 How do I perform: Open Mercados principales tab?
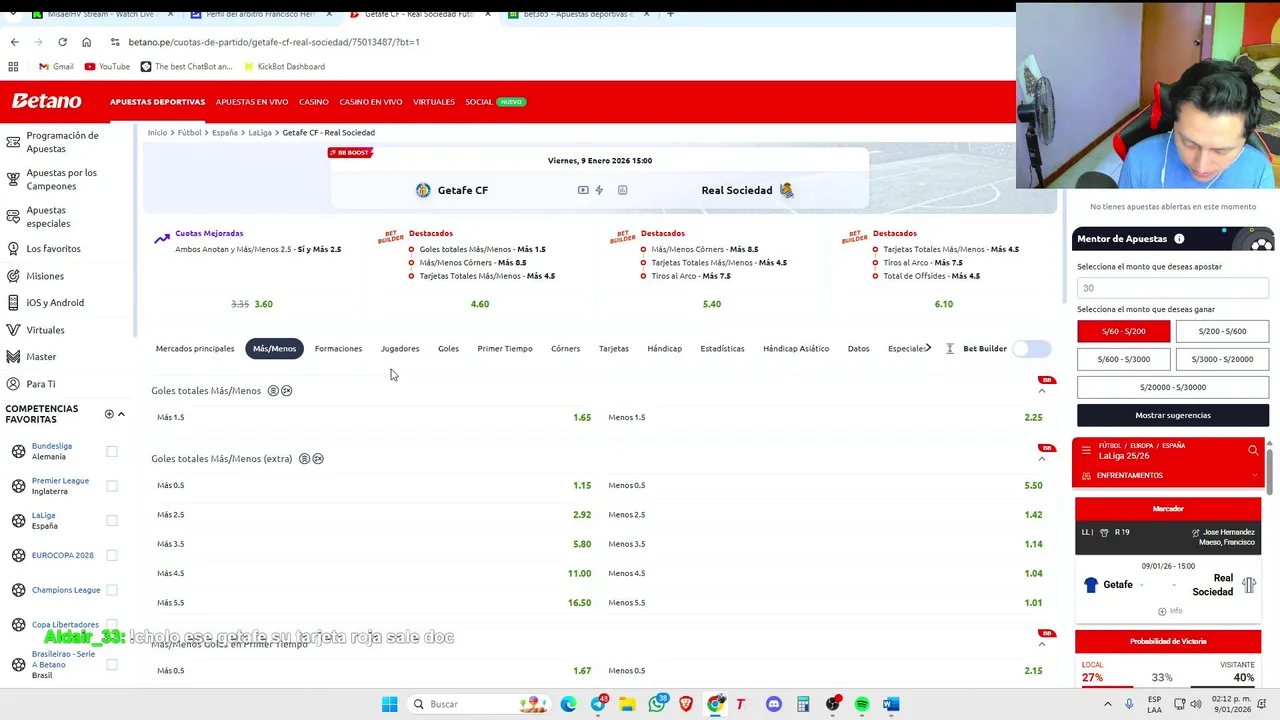(x=195, y=348)
